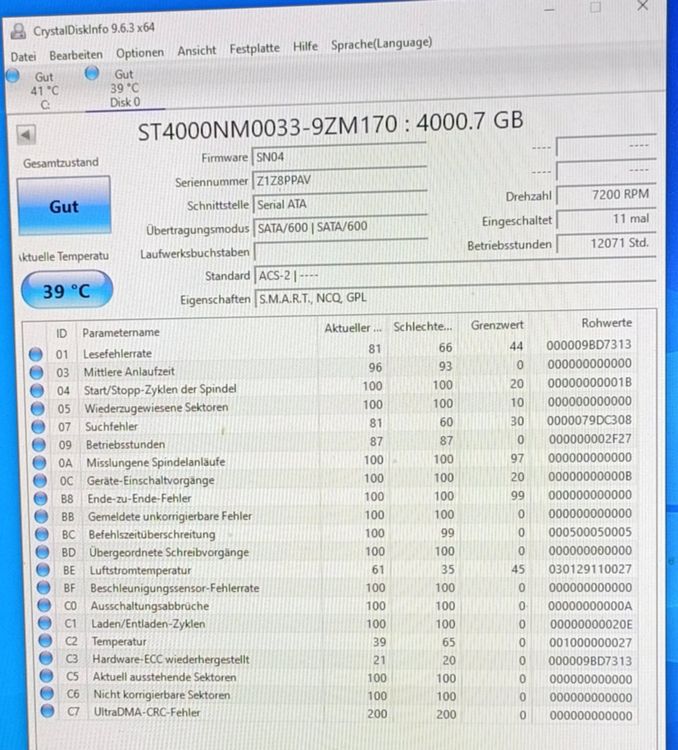This screenshot has width=678, height=750.
Task: Click status icon for Geräte-Einschaltvorgänge
Action: tap(40, 481)
